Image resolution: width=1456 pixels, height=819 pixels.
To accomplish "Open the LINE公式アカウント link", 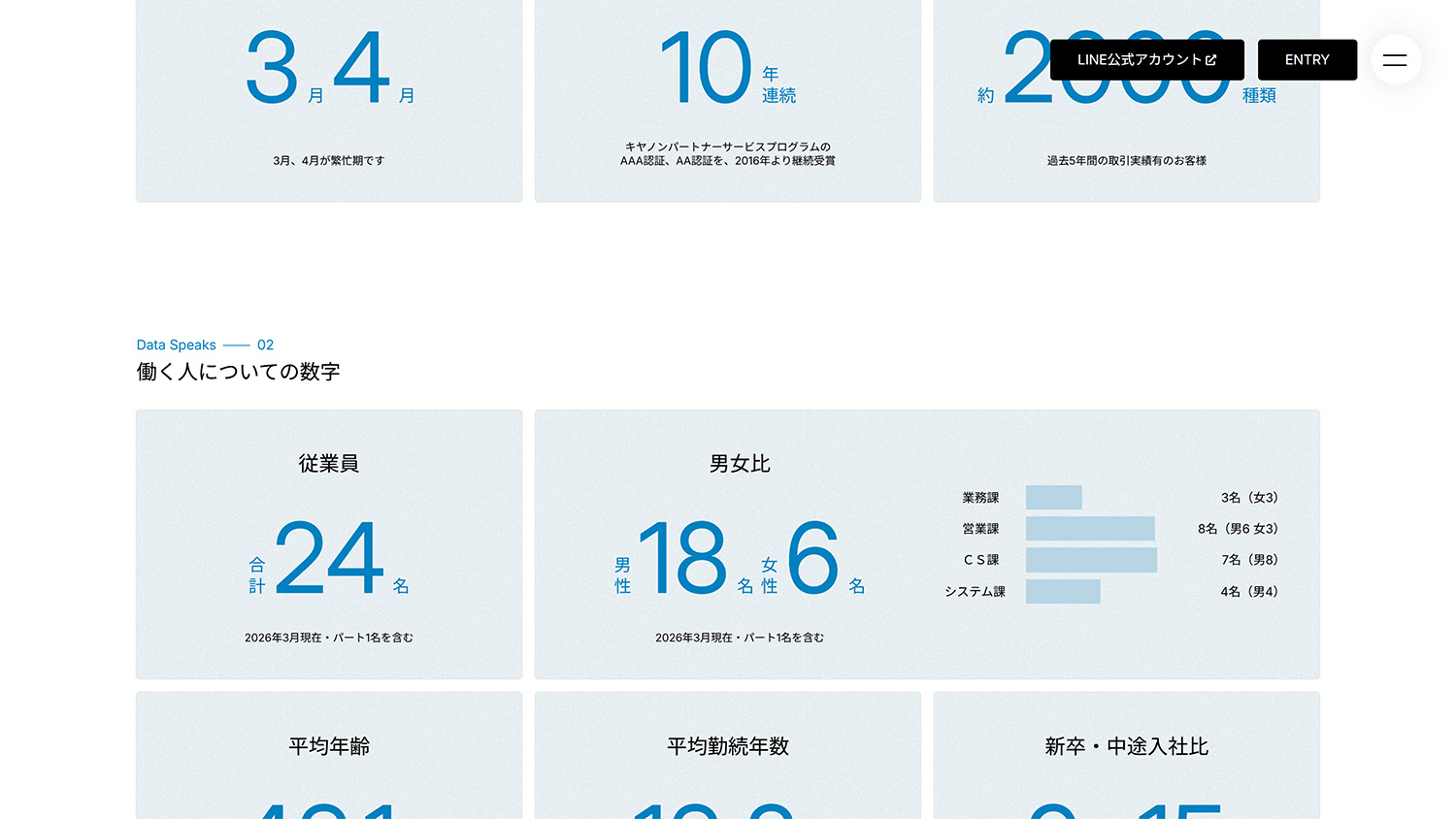I will point(1146,60).
